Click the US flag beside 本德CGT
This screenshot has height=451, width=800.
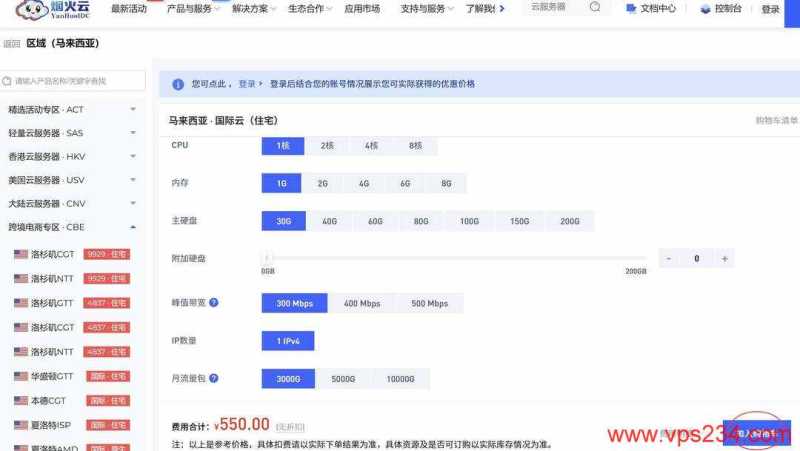tap(21, 400)
